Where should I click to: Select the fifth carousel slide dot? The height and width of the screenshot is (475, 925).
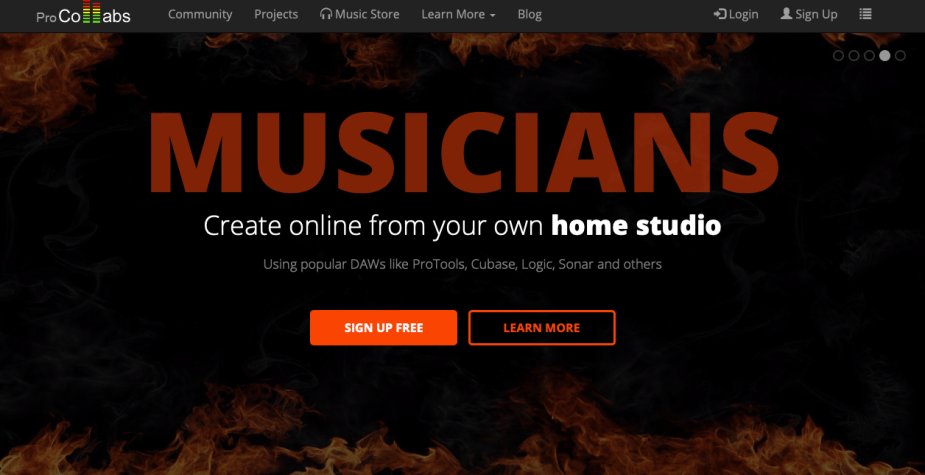click(900, 55)
